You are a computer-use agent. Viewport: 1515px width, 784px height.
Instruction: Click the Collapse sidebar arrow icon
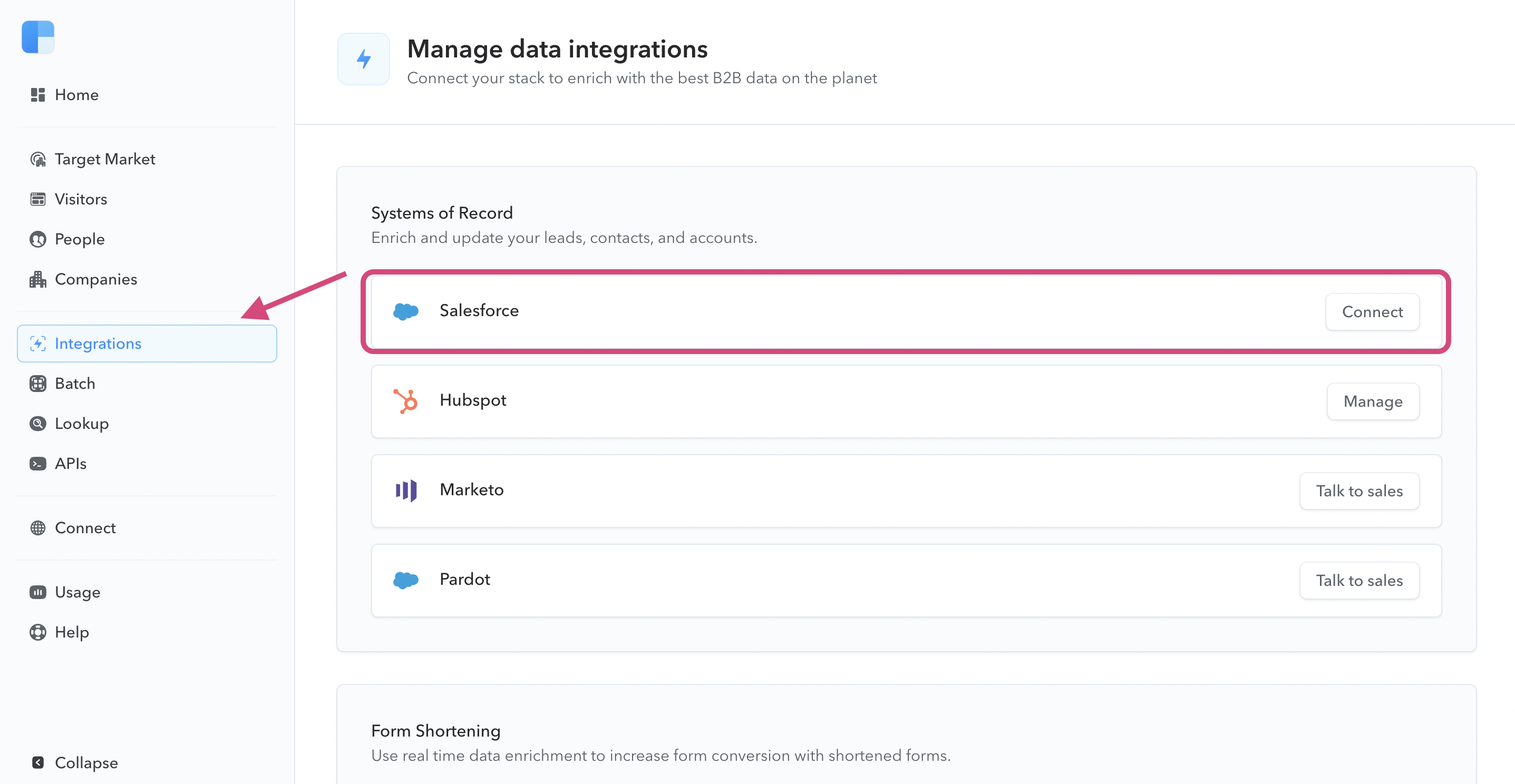[x=37, y=763]
